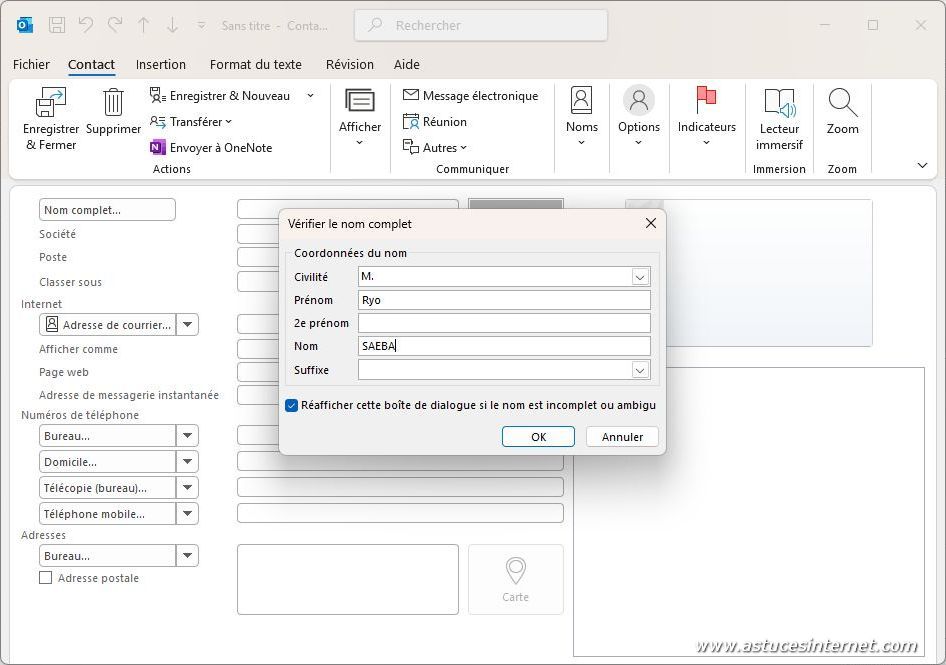This screenshot has width=946, height=665.
Task: Click into the 2e prénom field
Action: [x=504, y=323]
